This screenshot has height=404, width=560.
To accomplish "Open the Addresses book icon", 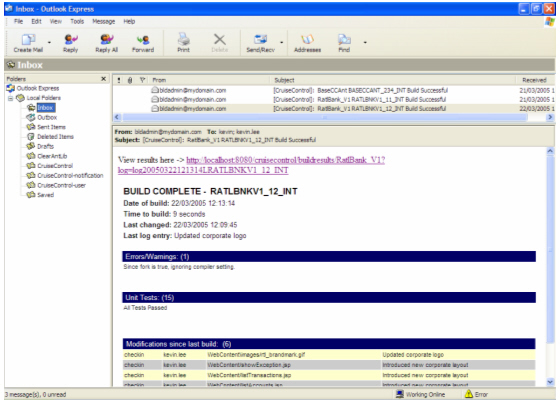I will [307, 39].
